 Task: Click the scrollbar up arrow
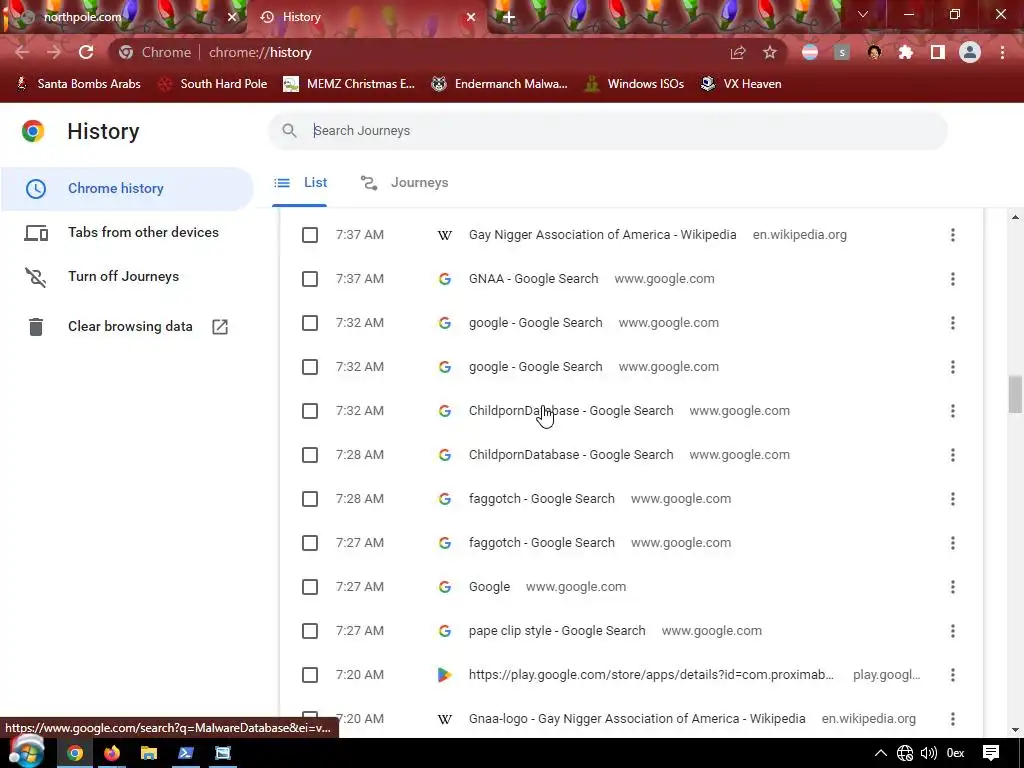click(1015, 217)
